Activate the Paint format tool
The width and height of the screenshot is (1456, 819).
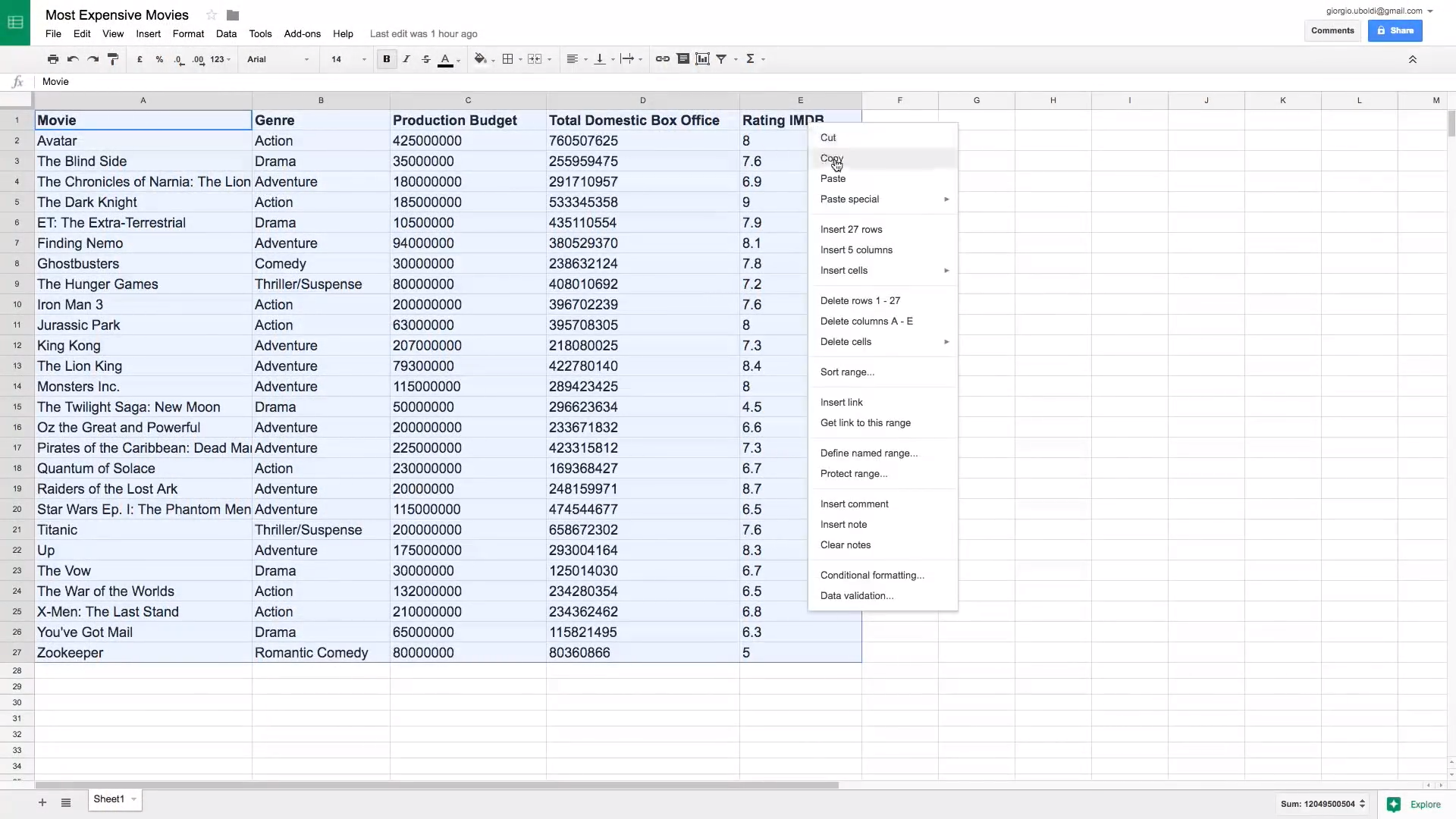tap(113, 59)
